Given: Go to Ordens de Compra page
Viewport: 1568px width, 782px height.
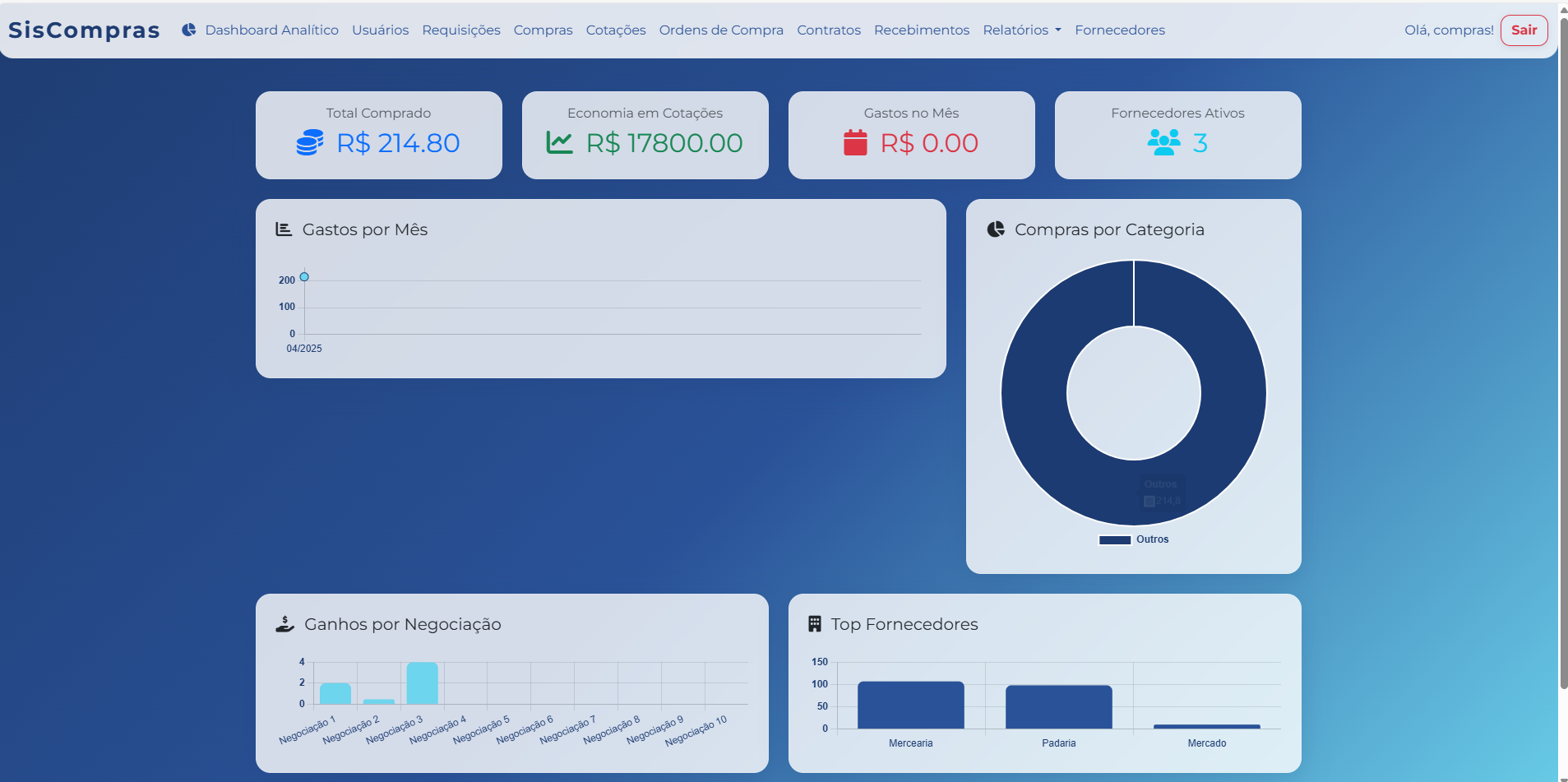Looking at the screenshot, I should (x=720, y=30).
